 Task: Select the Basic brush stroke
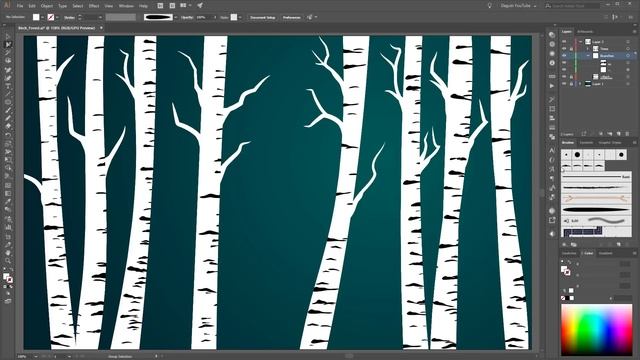coord(596,177)
